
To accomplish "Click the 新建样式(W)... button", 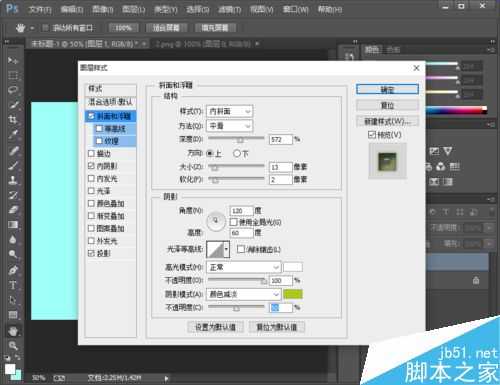I will tap(387, 121).
